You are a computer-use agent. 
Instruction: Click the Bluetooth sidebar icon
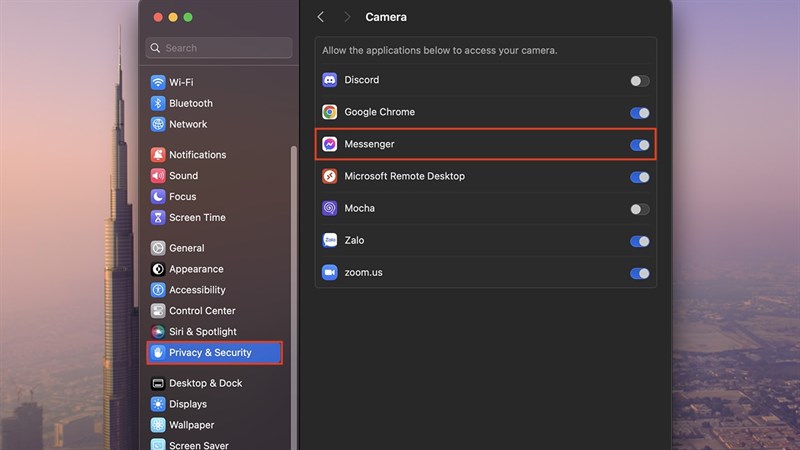coord(158,103)
